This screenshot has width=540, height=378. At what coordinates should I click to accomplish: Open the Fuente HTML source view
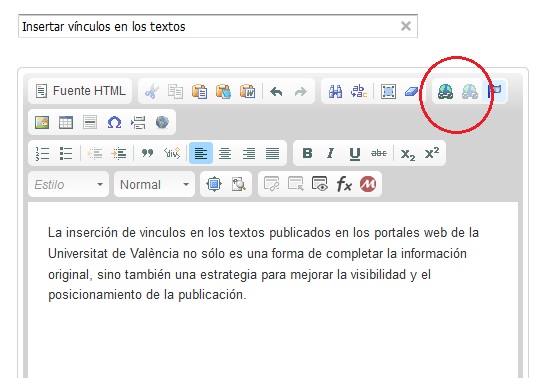pyautogui.click(x=80, y=91)
